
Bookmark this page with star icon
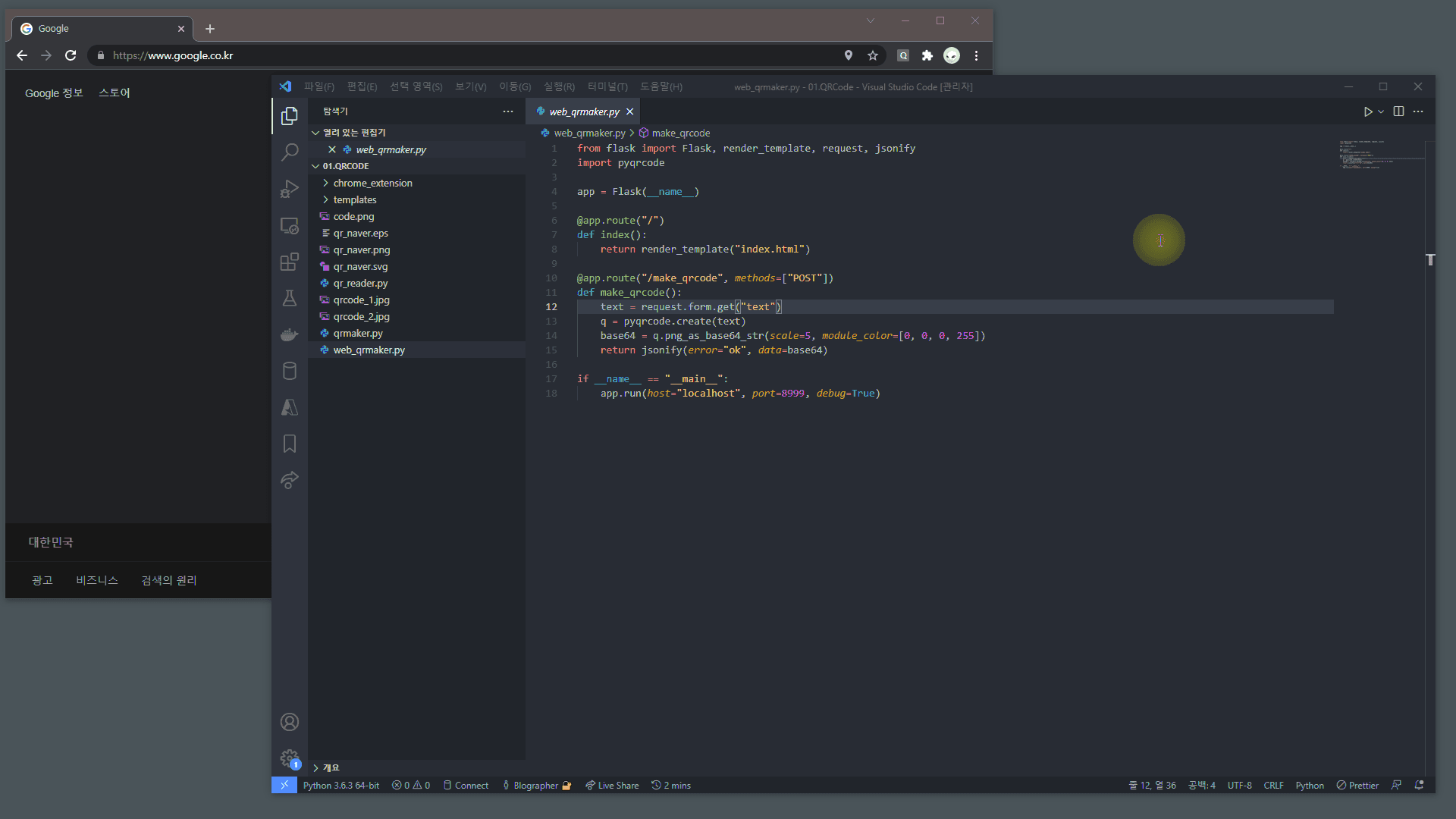coord(873,55)
